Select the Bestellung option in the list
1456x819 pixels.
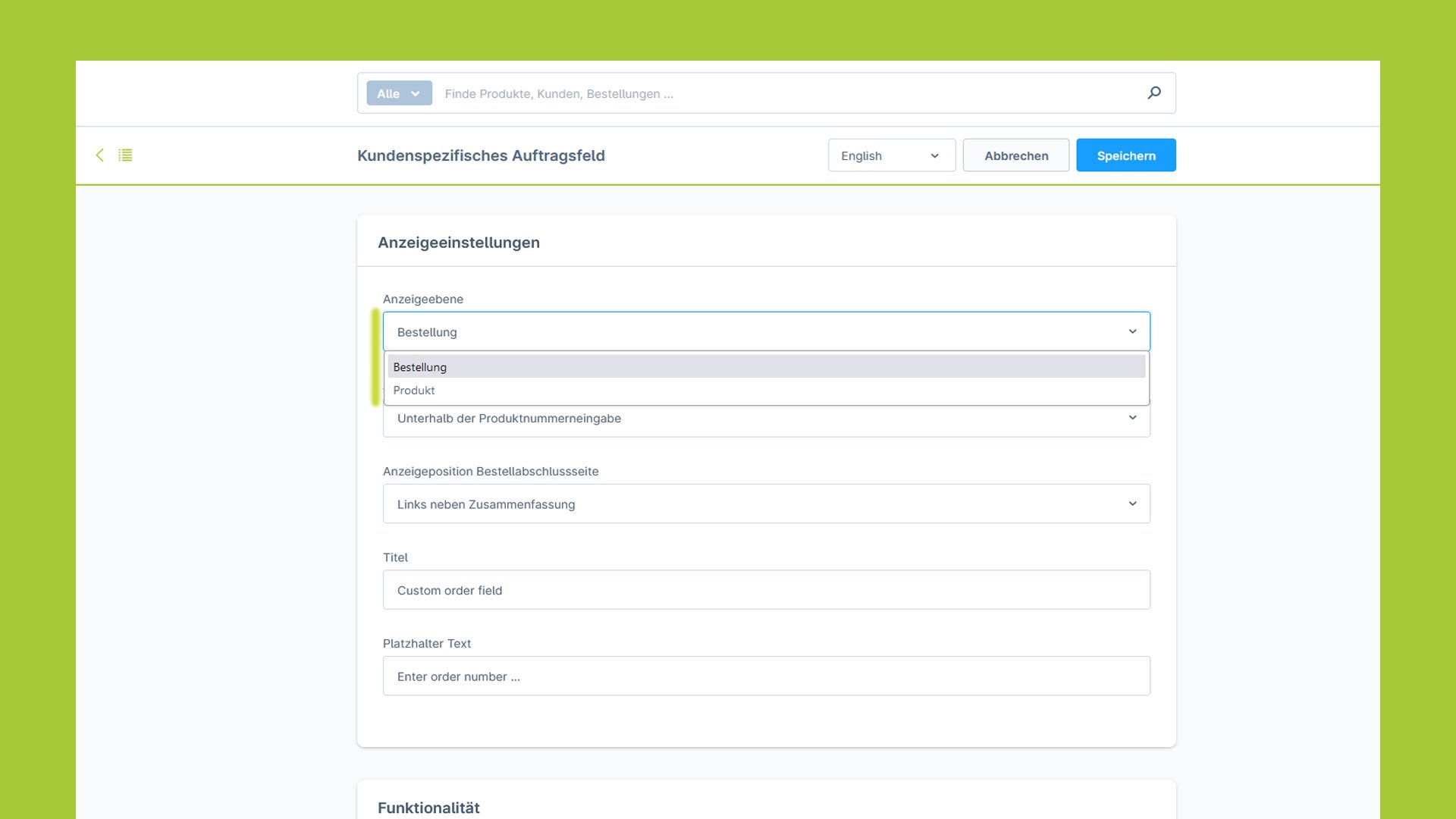tap(767, 366)
